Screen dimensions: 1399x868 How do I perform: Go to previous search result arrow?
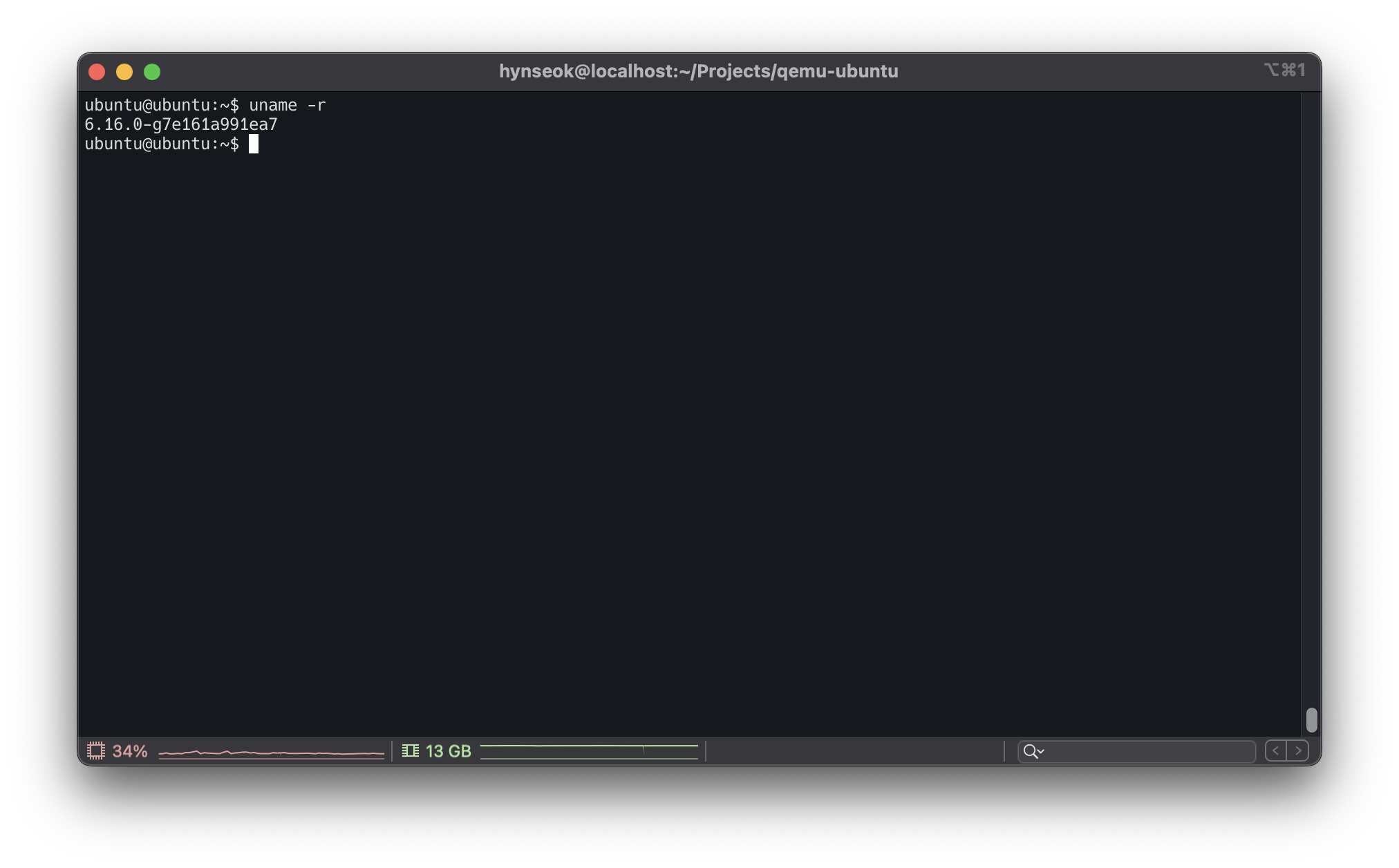pos(1276,751)
